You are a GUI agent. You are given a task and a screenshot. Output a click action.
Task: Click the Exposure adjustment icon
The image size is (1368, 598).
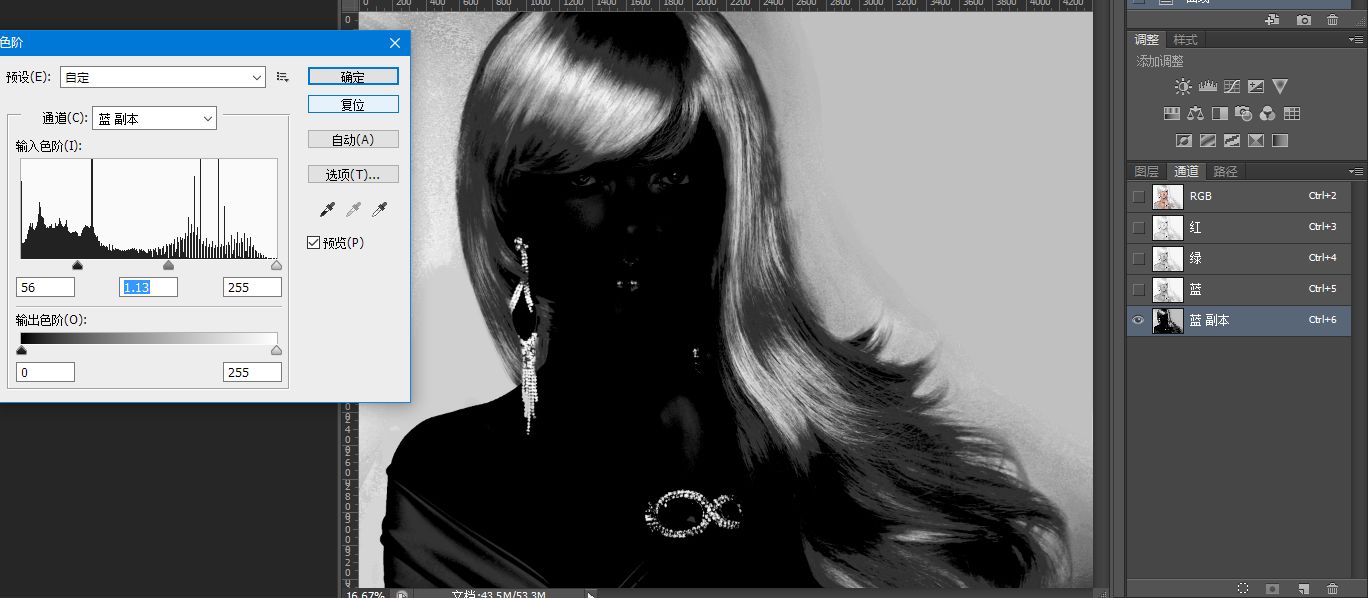[x=1255, y=86]
